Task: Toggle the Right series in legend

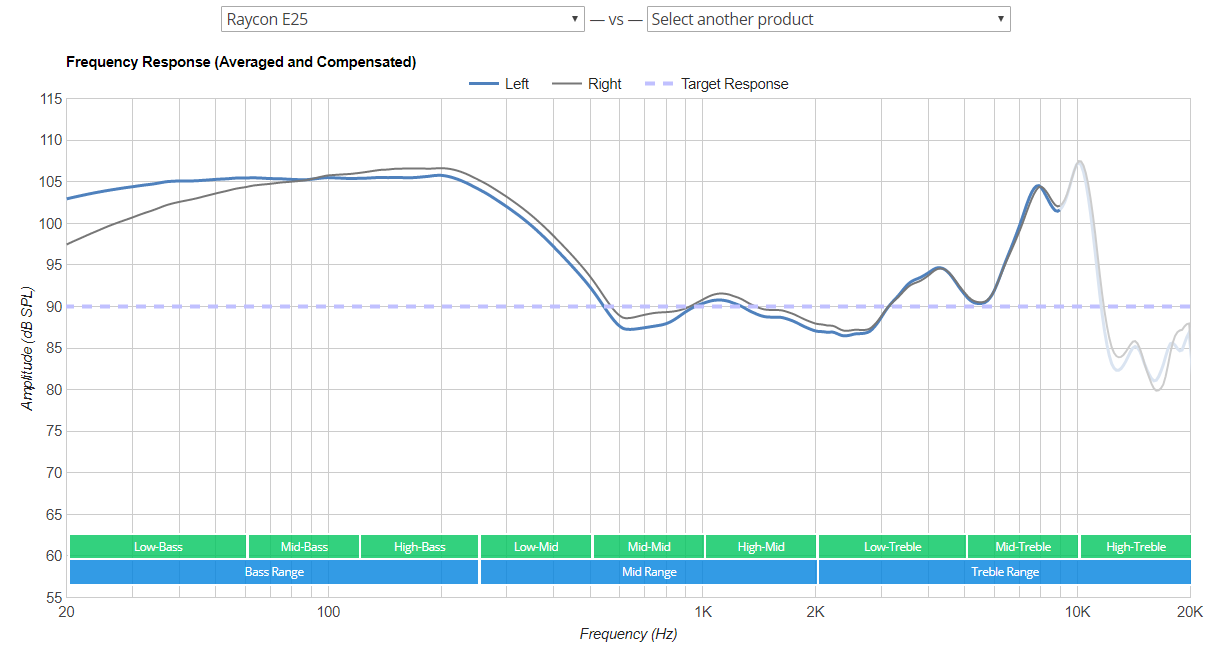Action: click(588, 84)
